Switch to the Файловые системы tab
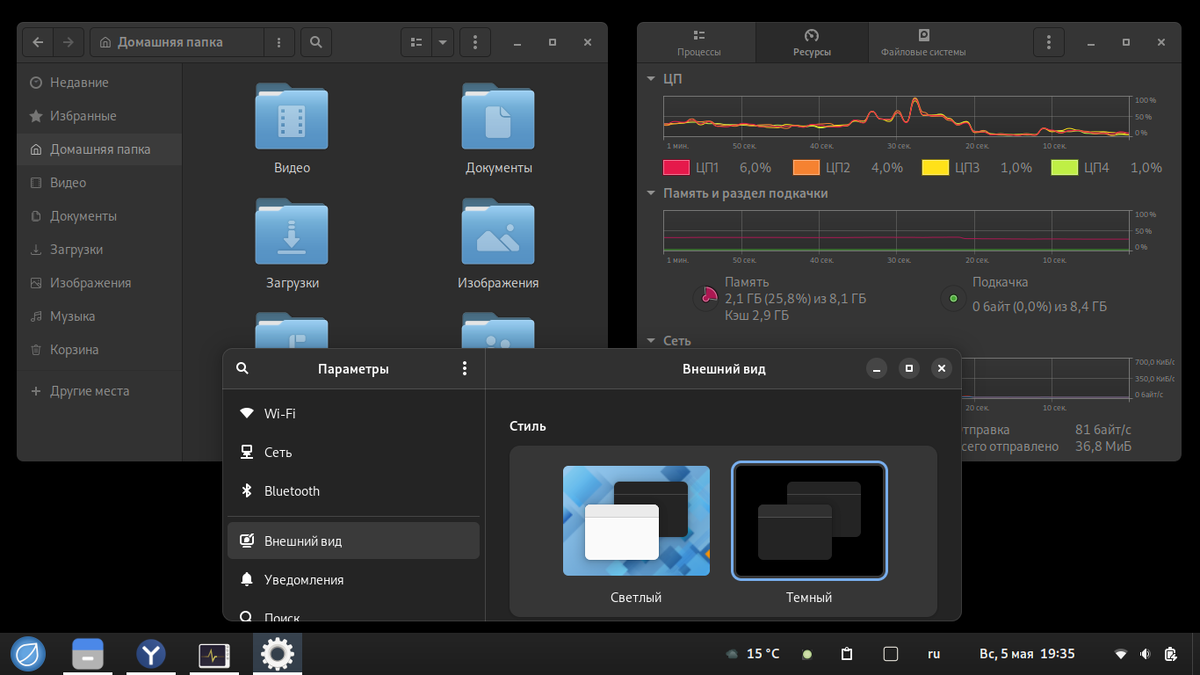The image size is (1200, 675). 923,43
